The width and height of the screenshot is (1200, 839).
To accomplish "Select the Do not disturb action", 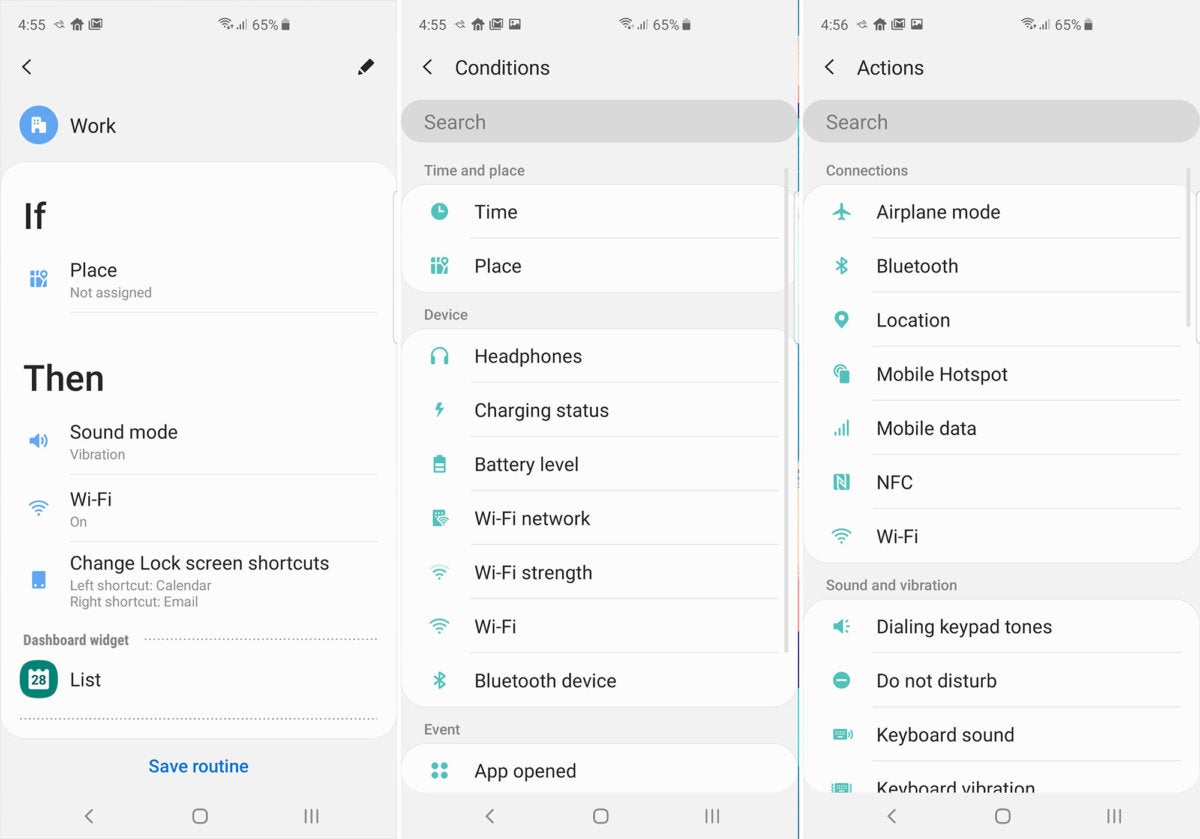I will pyautogui.click(x=1000, y=680).
